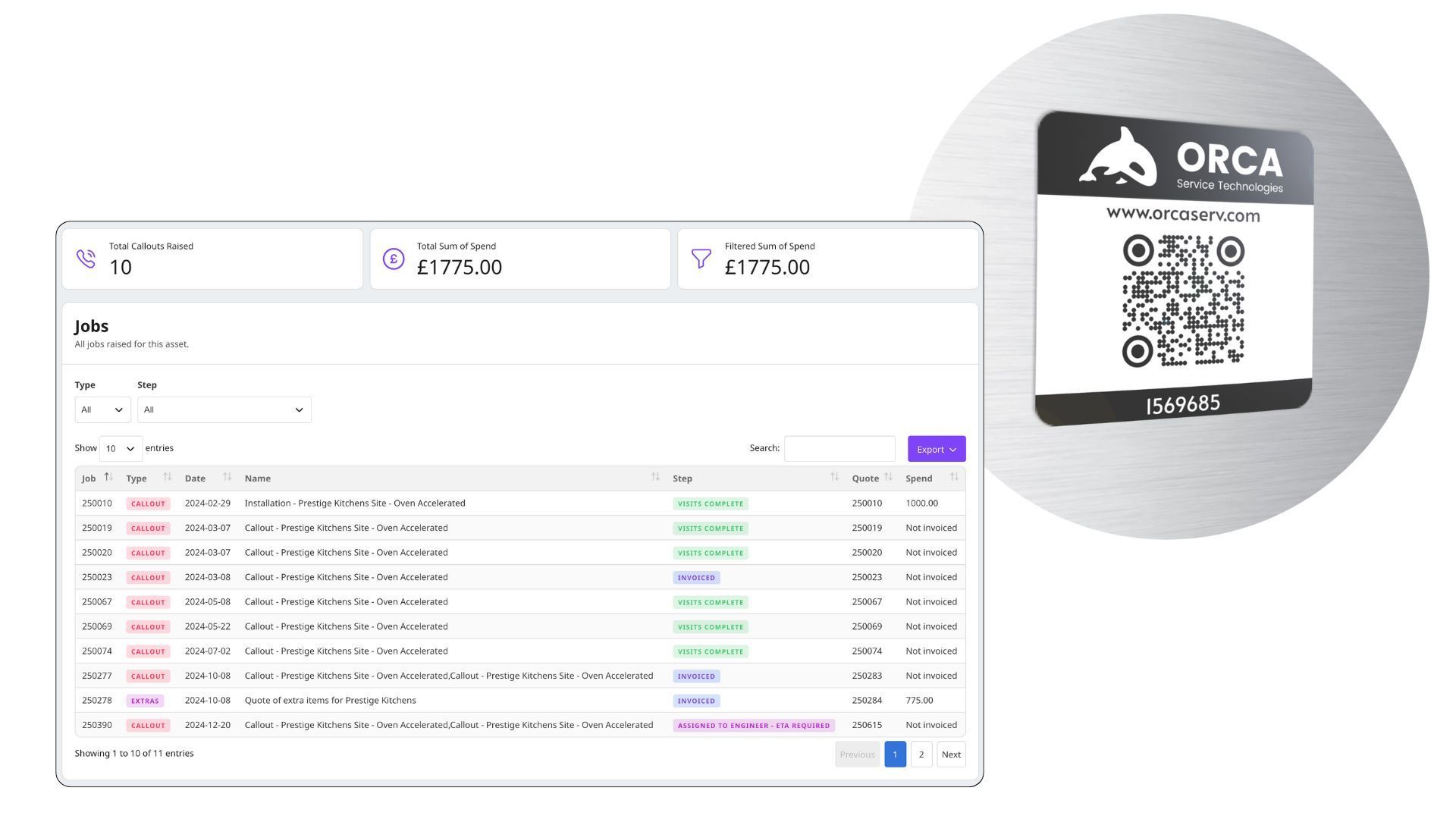Open the Step filter dropdown
The height and width of the screenshot is (819, 1456).
point(224,409)
